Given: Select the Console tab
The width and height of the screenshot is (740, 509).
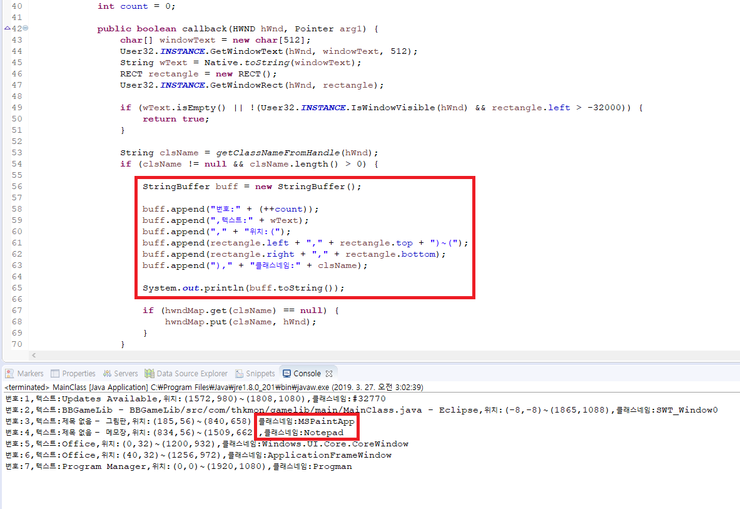Looking at the screenshot, I should (x=300, y=373).
